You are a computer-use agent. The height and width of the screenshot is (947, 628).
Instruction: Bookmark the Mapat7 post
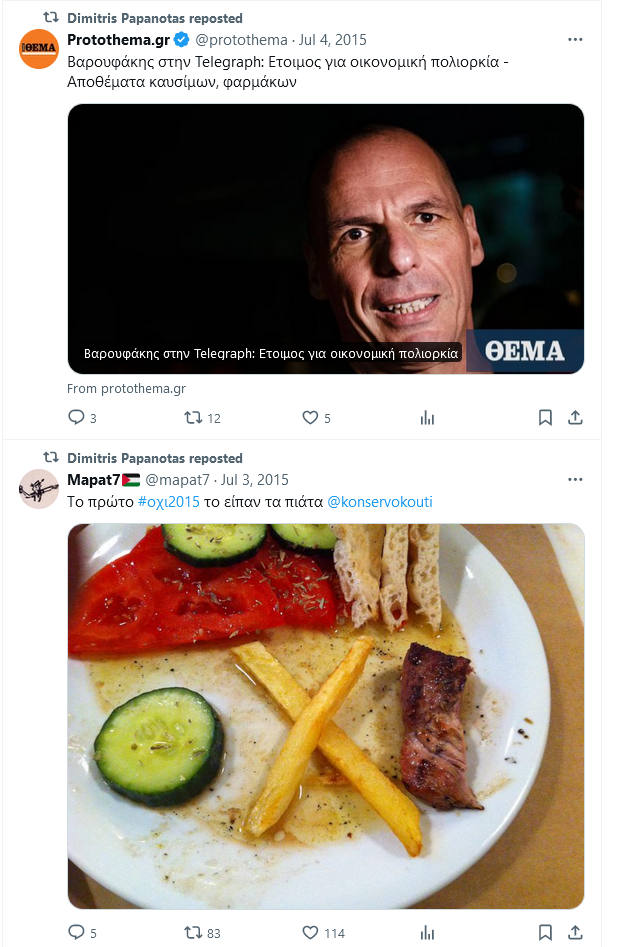click(x=545, y=933)
